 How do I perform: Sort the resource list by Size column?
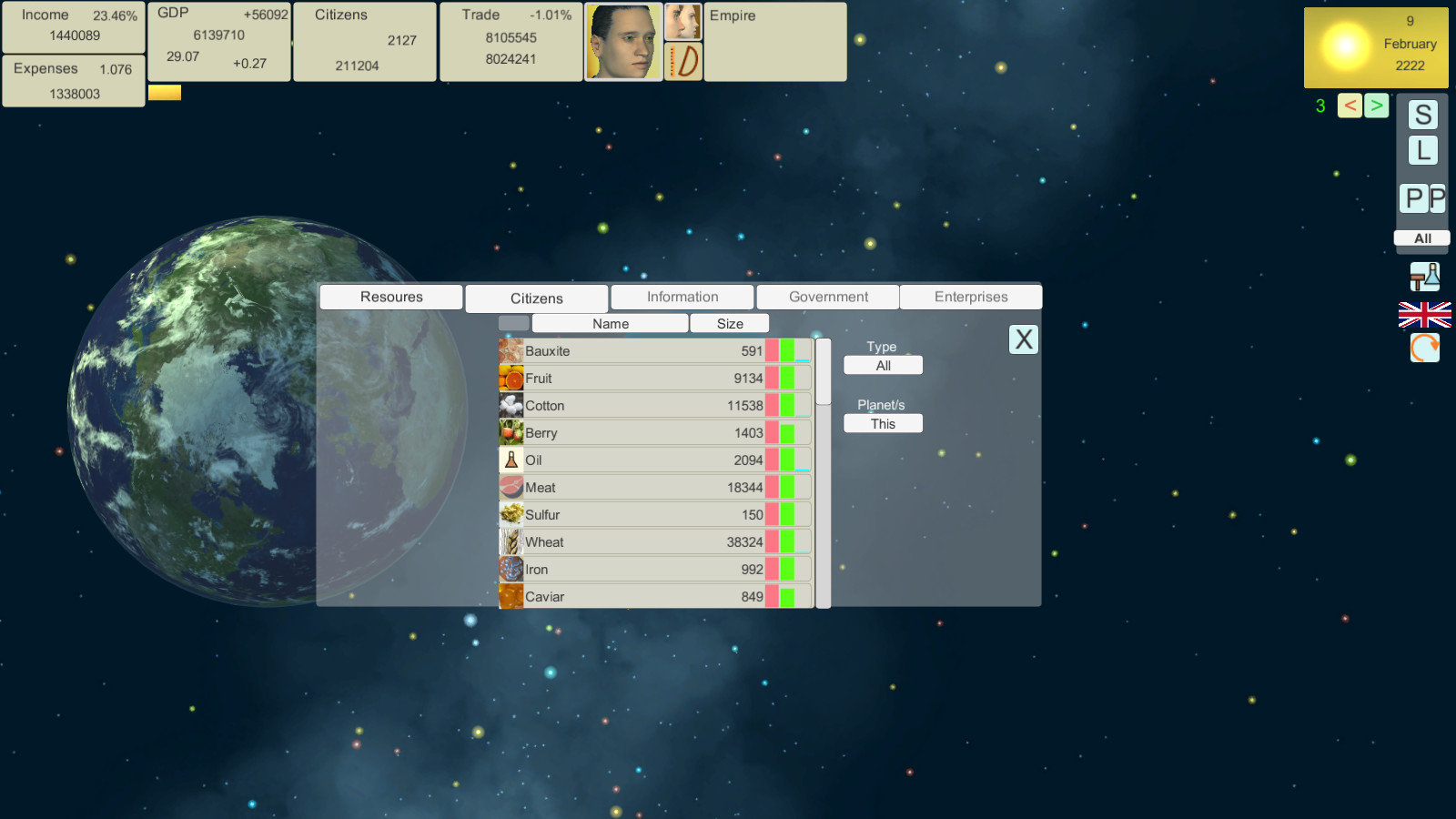(x=730, y=324)
